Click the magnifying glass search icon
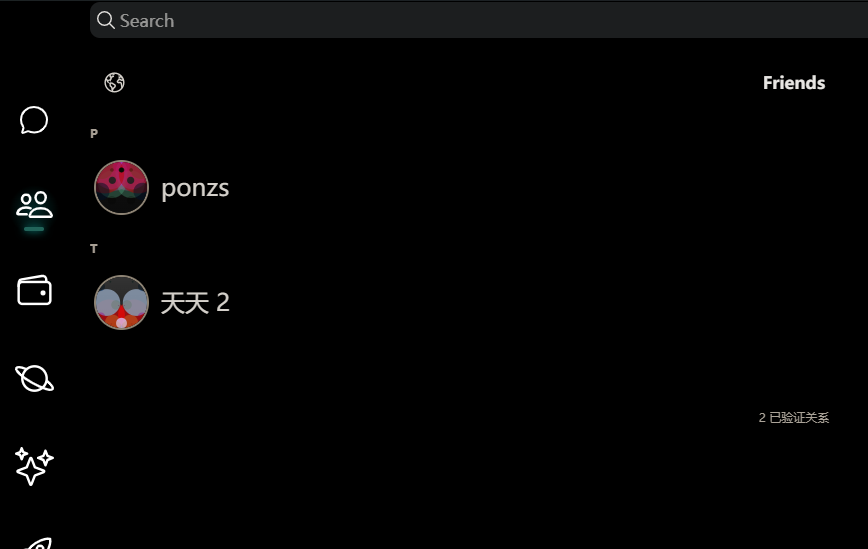 [105, 20]
